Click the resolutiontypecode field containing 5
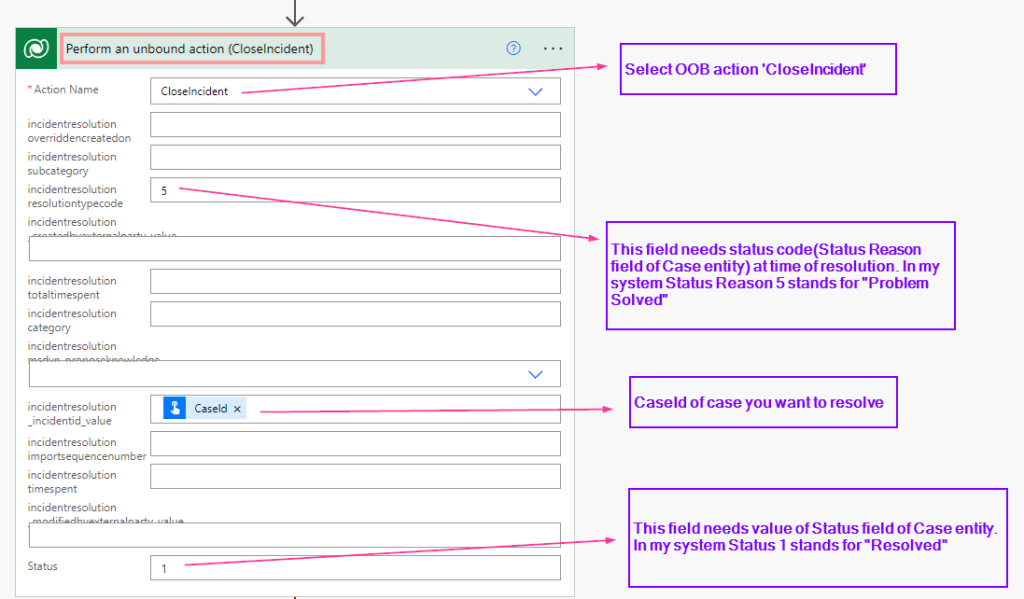The image size is (1024, 599). pyautogui.click(x=355, y=190)
